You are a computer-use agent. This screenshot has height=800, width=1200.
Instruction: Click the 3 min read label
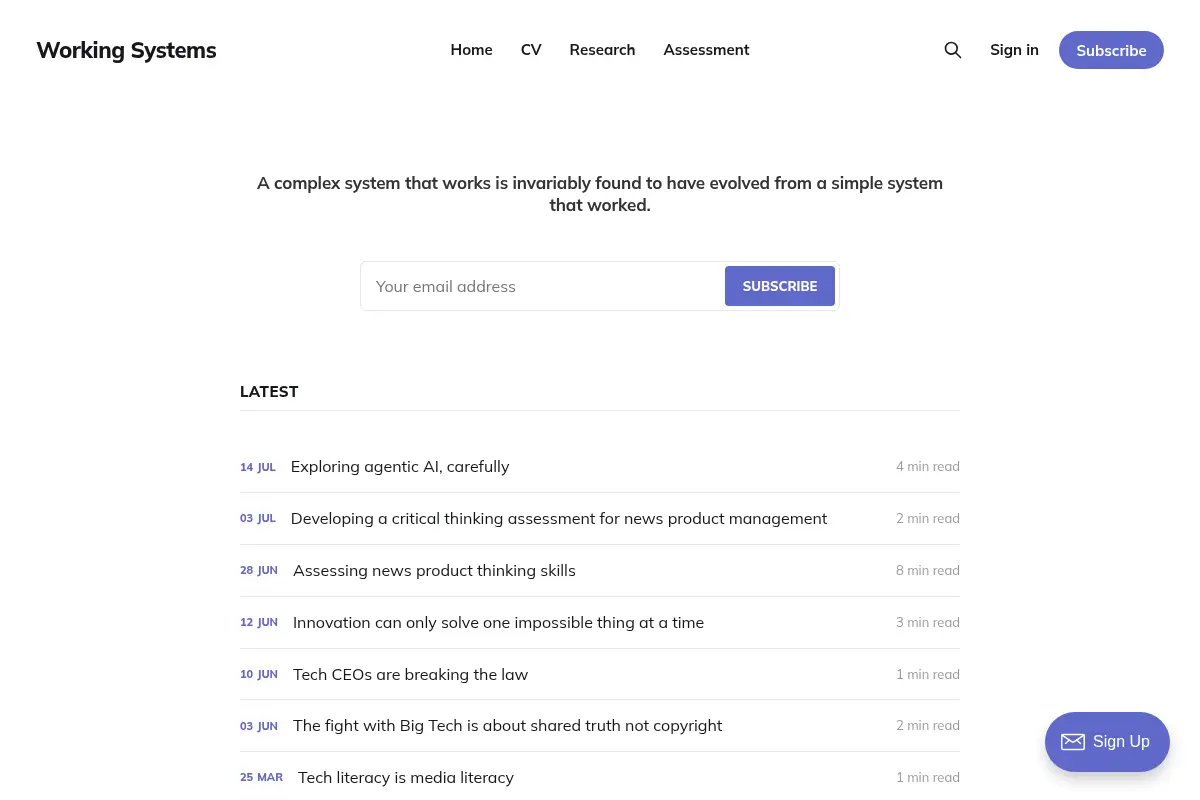928,622
